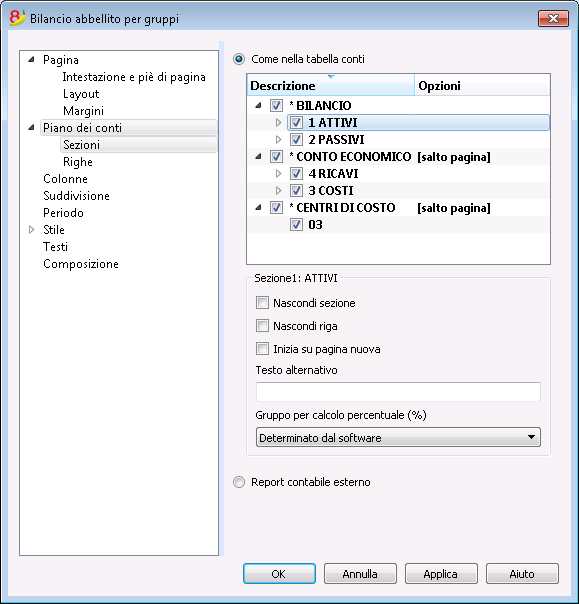This screenshot has width=579, height=604.
Task: Uncheck the 4 RICAVI checkbox
Action: [x=296, y=174]
